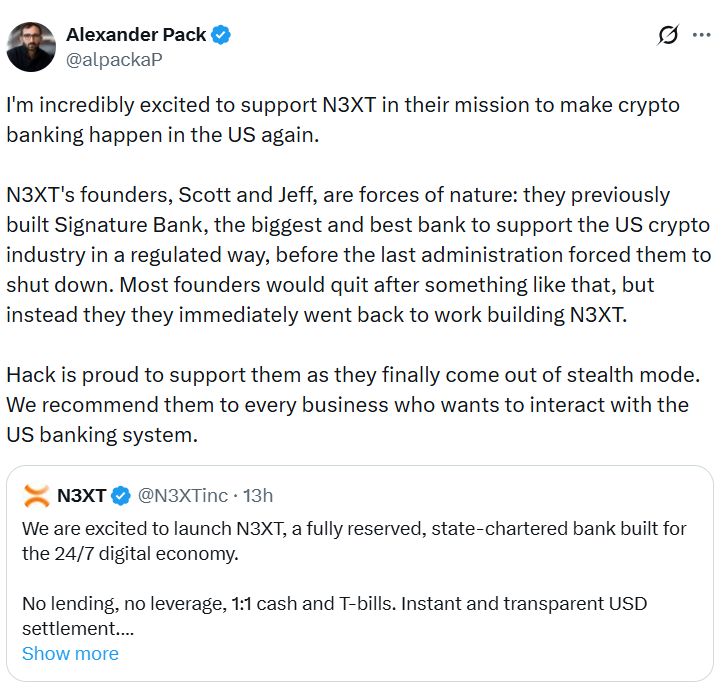The height and width of the screenshot is (695, 721).
Task: Open the @alpackaP handle link
Action: (114, 59)
